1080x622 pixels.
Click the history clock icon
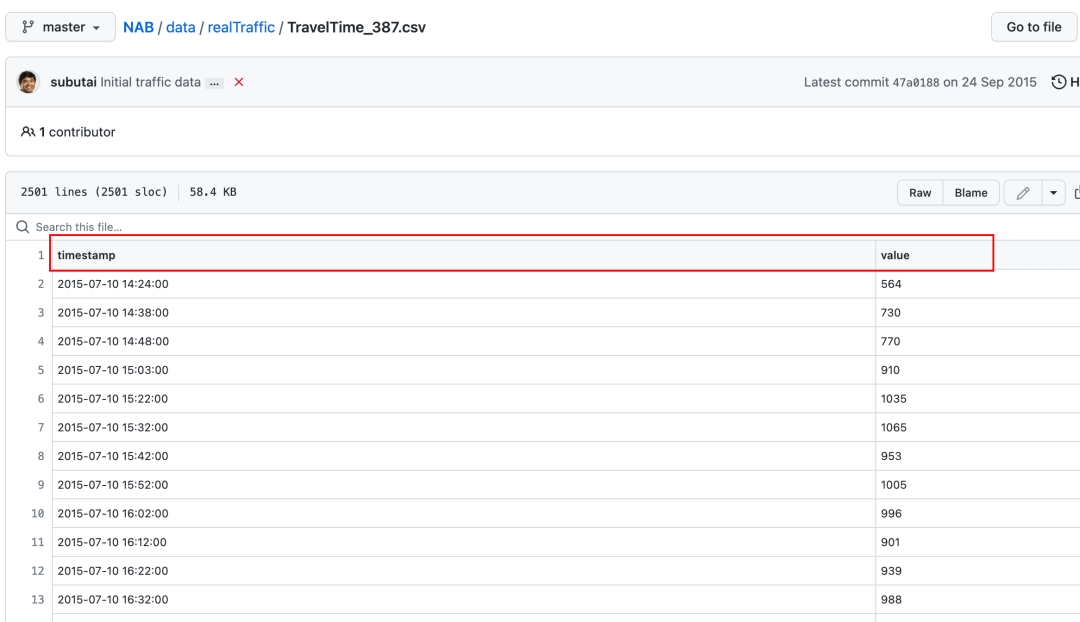point(1058,82)
